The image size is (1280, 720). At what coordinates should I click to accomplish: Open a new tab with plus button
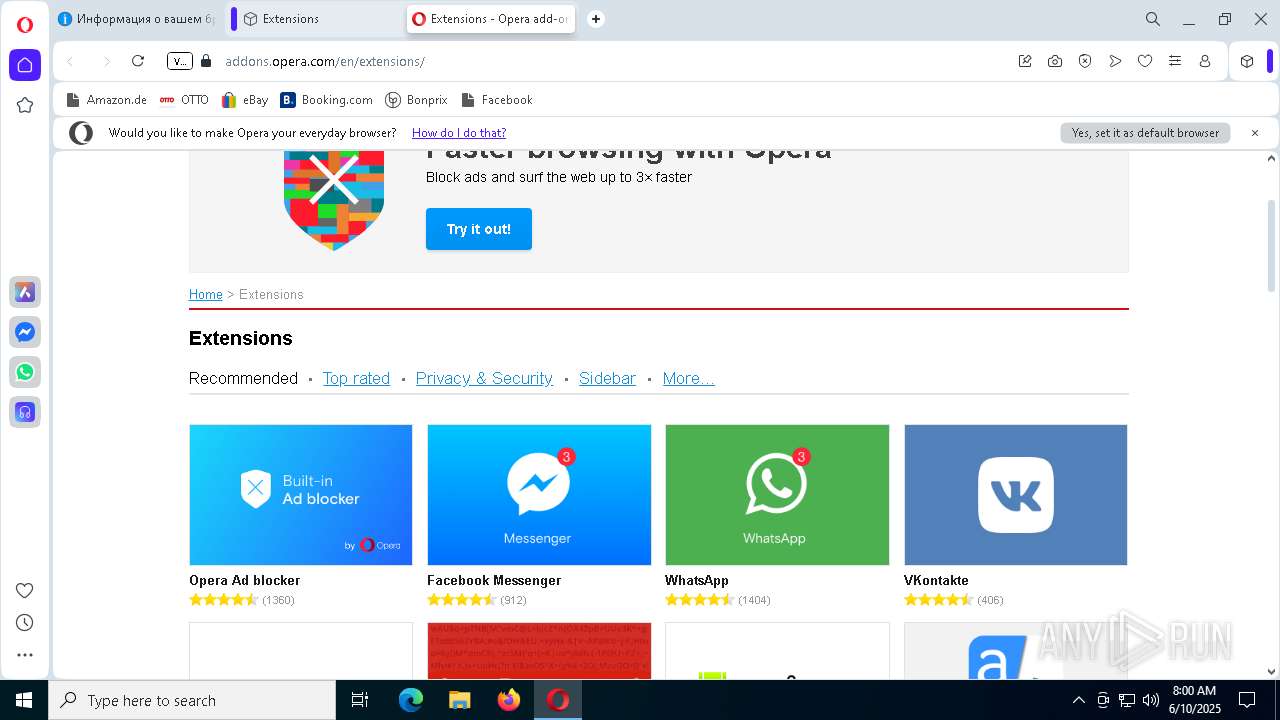(x=596, y=19)
